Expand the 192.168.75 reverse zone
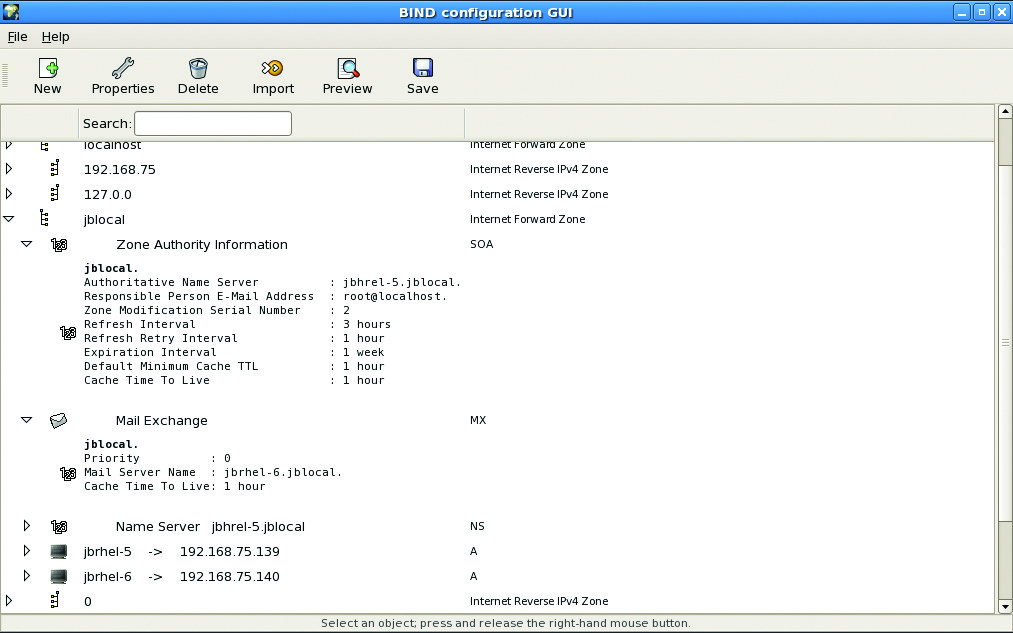 coord(9,169)
